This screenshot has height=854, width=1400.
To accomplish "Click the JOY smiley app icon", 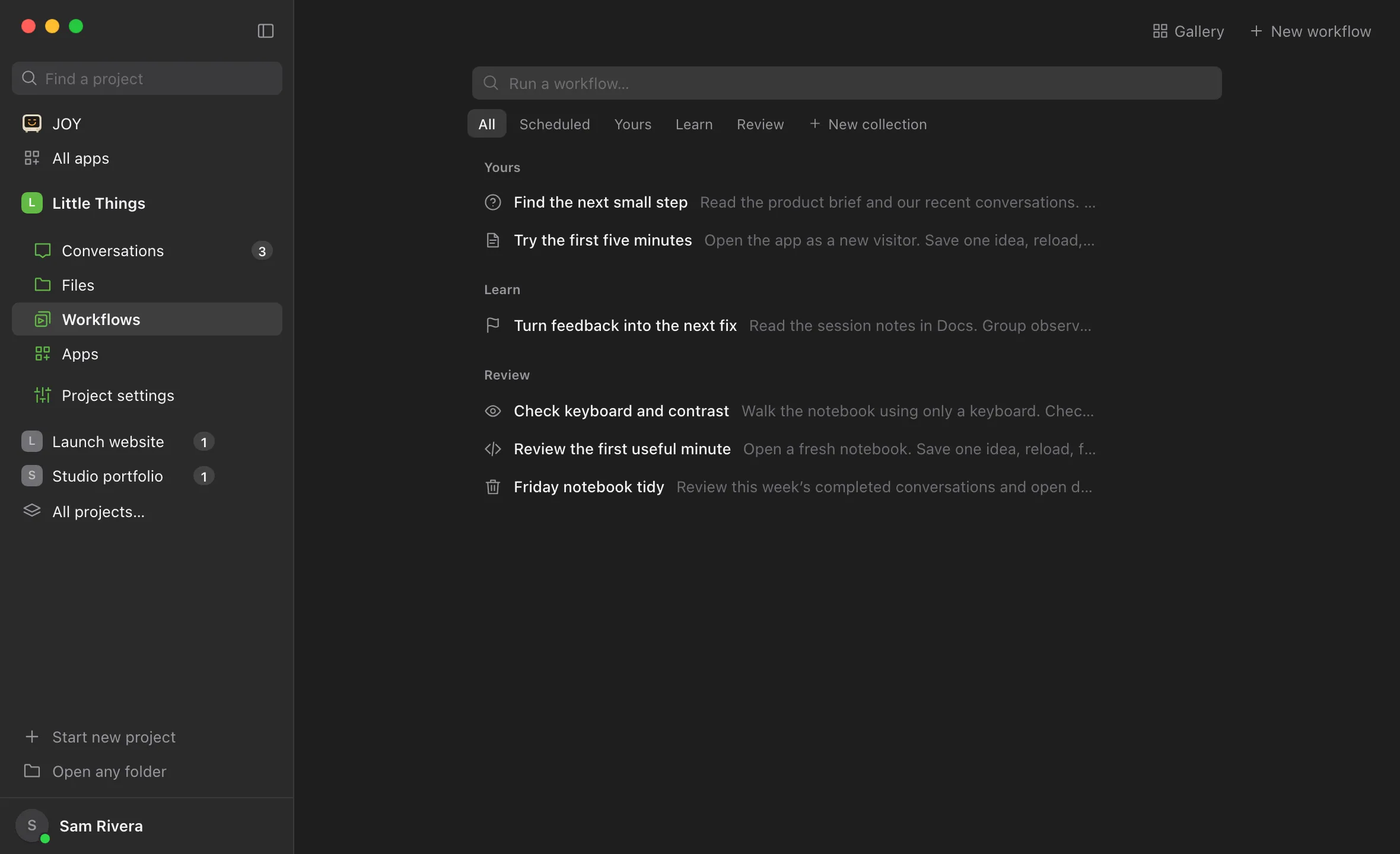I will pyautogui.click(x=32, y=123).
